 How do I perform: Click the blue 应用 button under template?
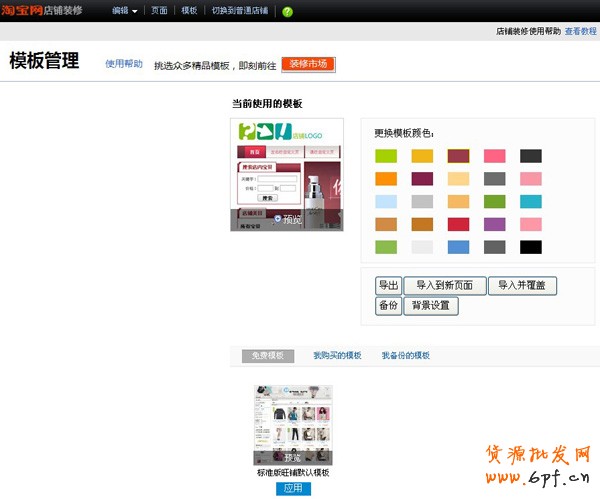pos(293,489)
